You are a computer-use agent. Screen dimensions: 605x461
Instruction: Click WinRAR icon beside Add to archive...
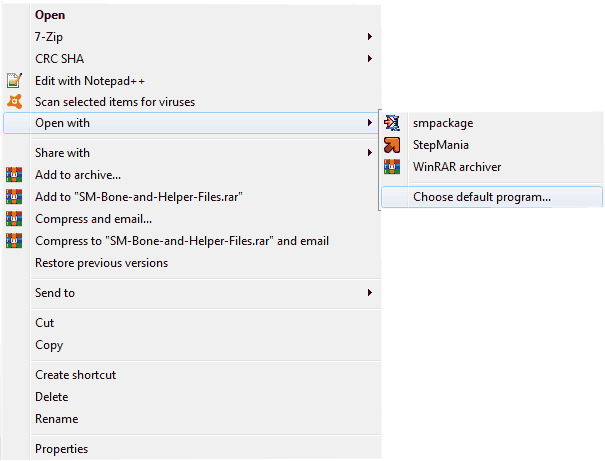14,175
